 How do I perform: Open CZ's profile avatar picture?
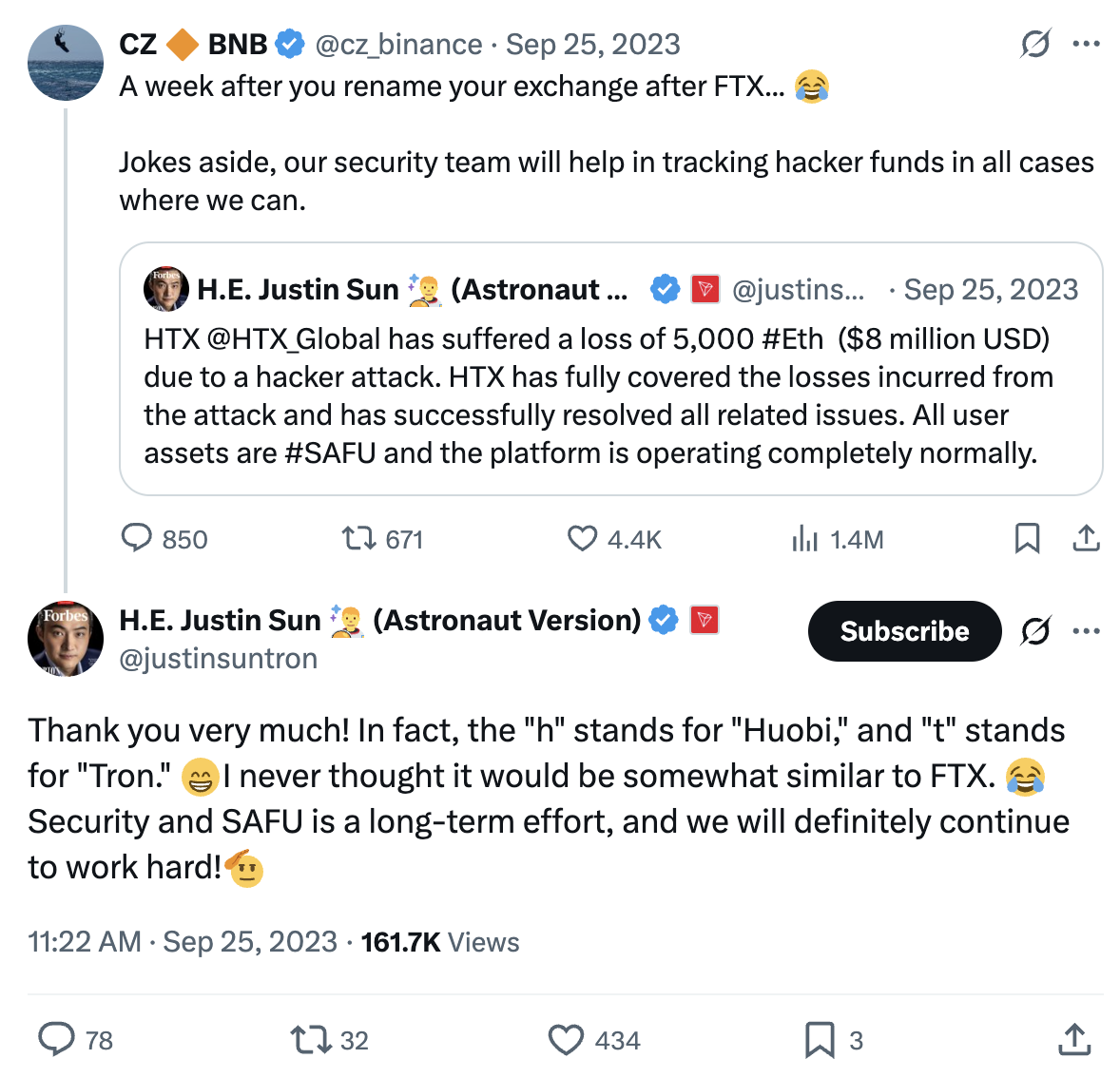tap(66, 63)
